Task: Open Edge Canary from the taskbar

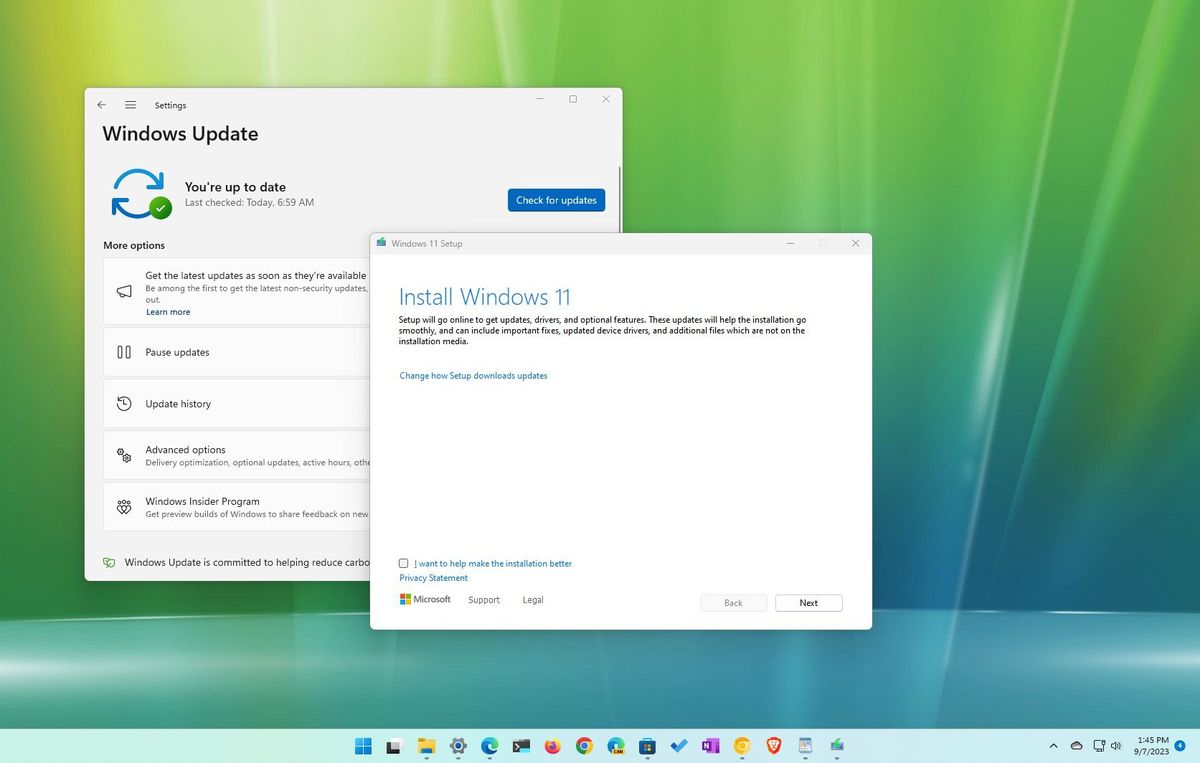Action: click(x=616, y=745)
